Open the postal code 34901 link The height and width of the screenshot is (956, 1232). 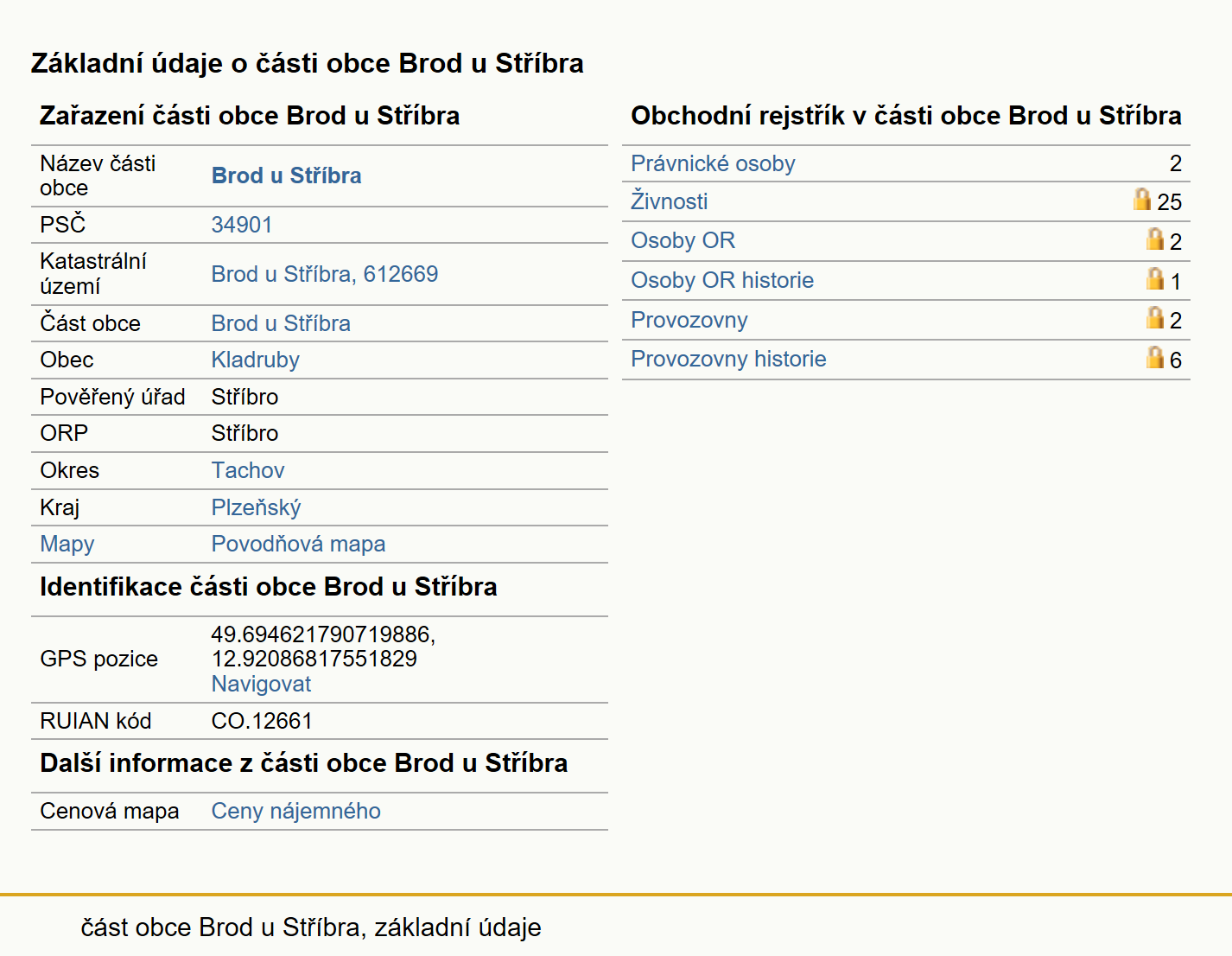[x=242, y=225]
